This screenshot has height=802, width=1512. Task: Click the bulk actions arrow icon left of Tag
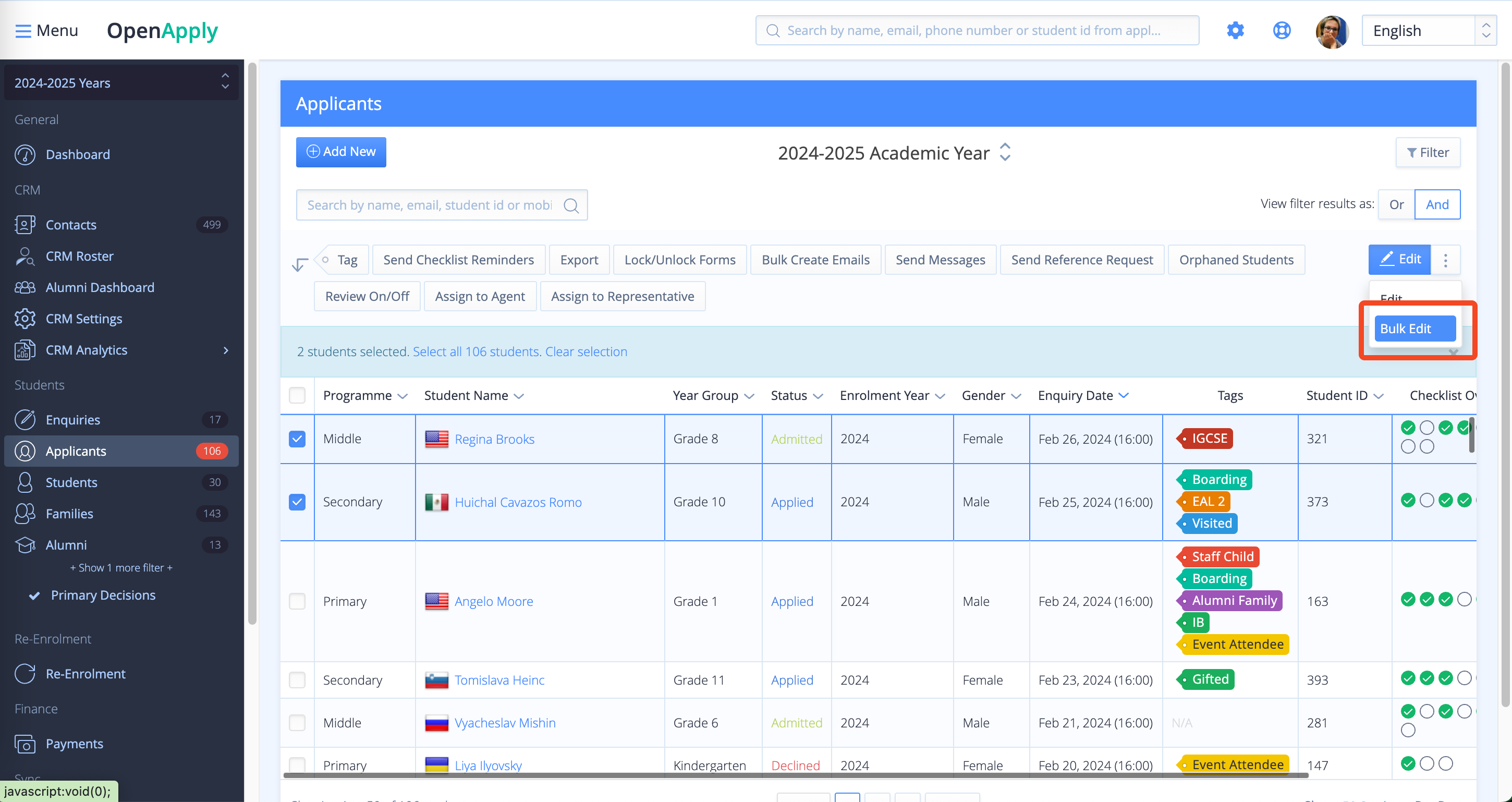299,264
